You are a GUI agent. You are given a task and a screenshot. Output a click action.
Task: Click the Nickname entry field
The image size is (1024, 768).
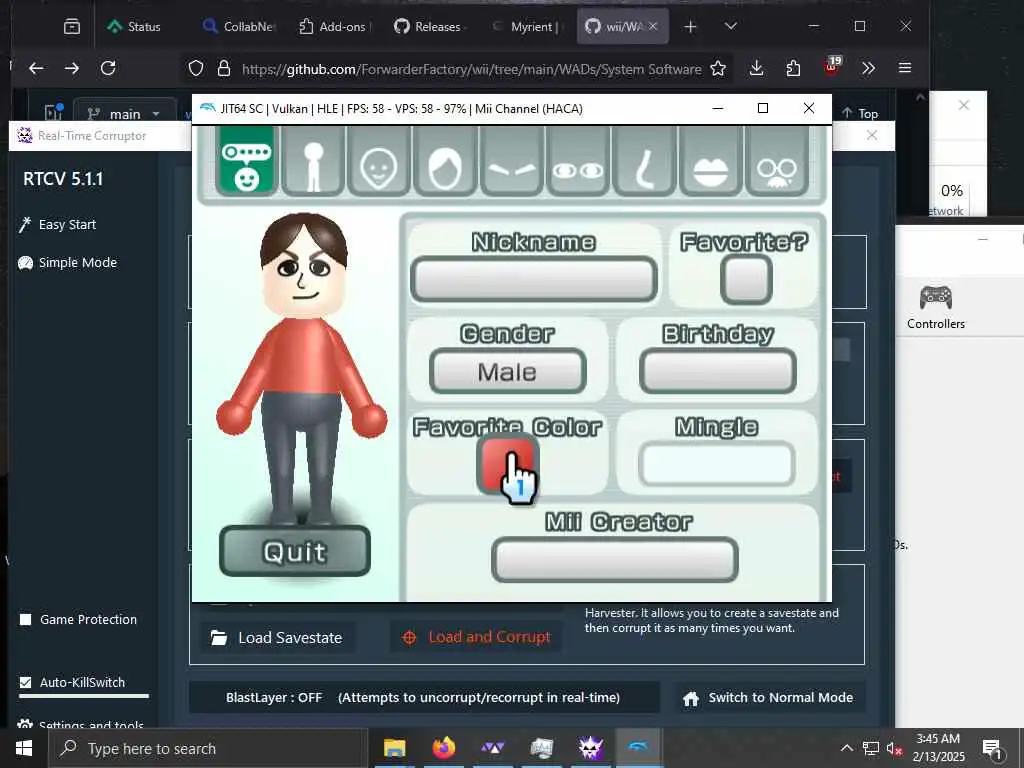coord(534,279)
